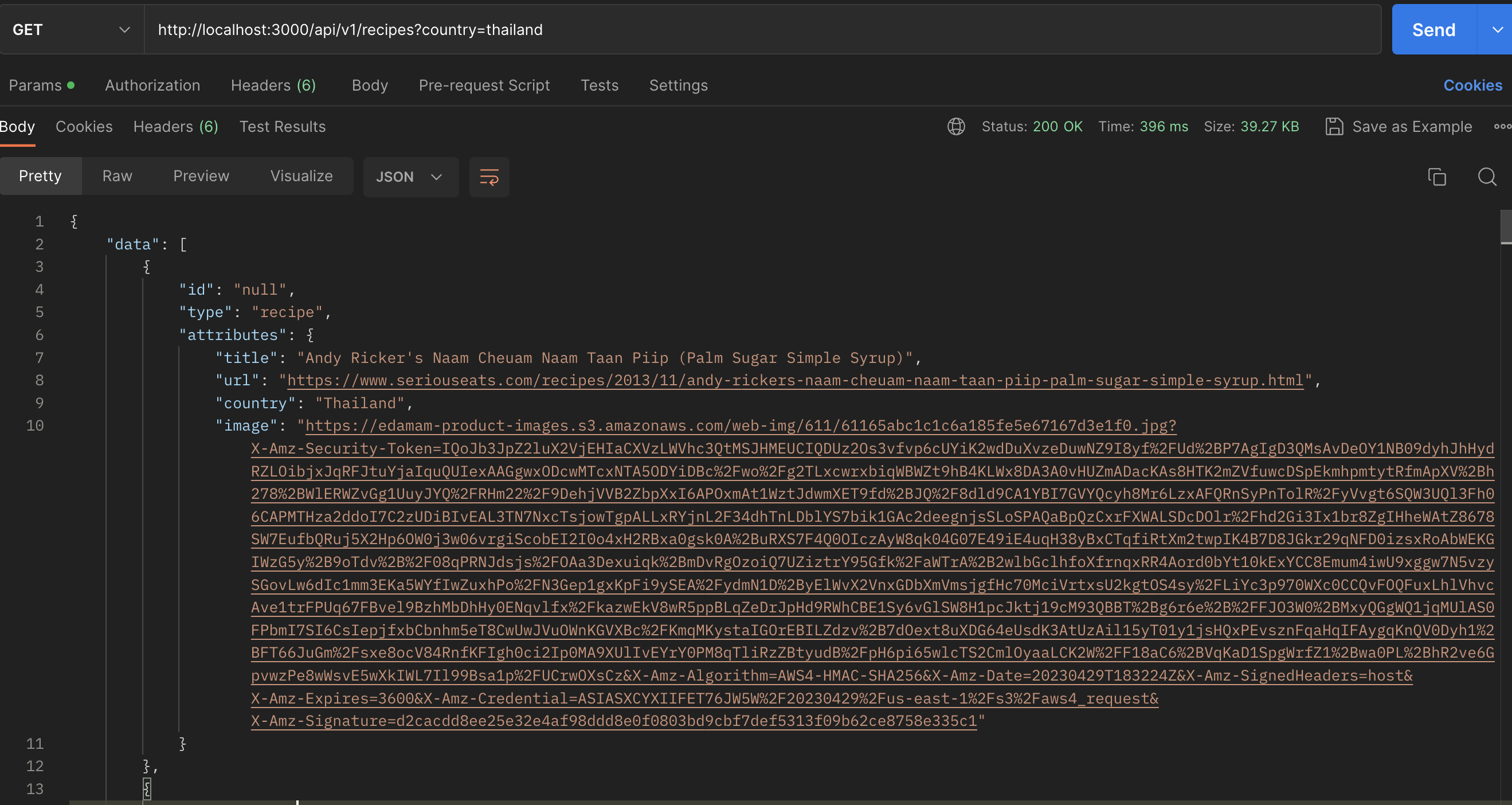Screen dimensions: 1512x805
Task: Click the response vertical scrollbar thumb
Action: point(1506,226)
